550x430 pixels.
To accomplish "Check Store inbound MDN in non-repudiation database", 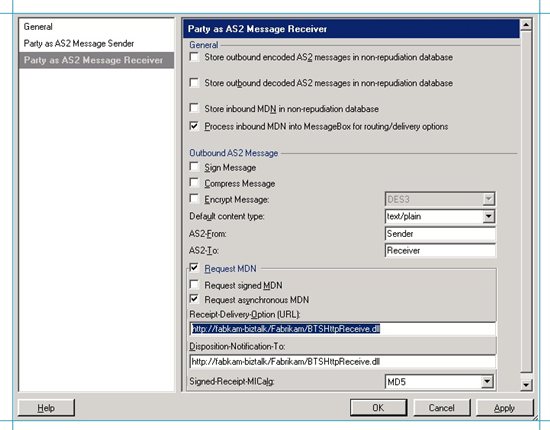I will 194,108.
